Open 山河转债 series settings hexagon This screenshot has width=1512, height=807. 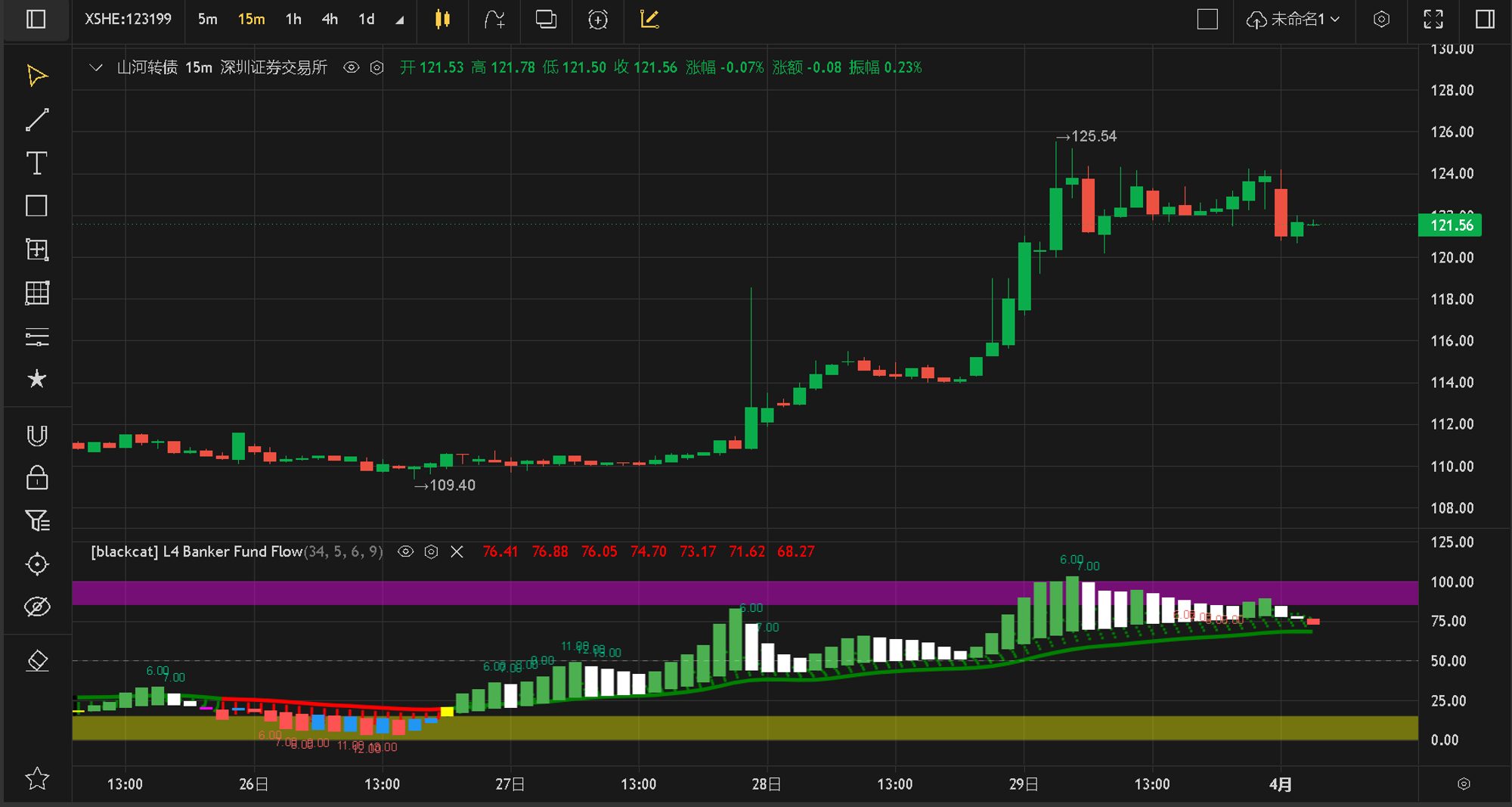tap(376, 67)
